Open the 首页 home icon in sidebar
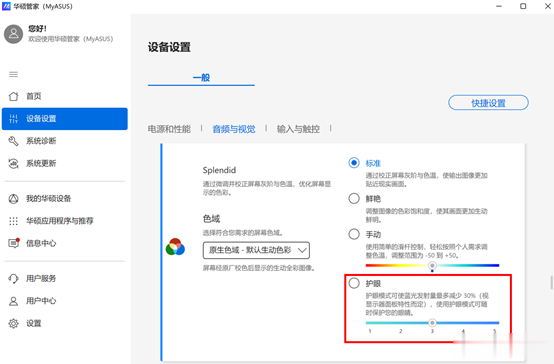Screen dimensions: 554x364 pyautogui.click(x=13, y=96)
